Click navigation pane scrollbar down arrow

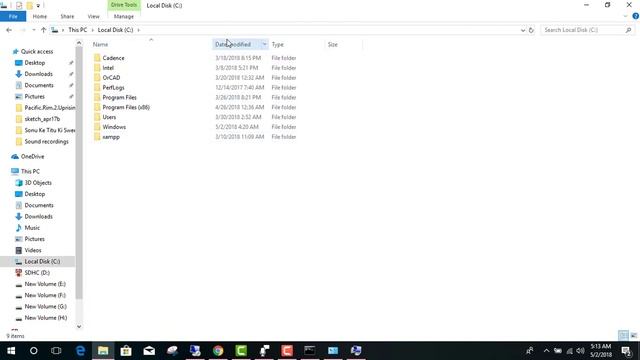[79, 327]
